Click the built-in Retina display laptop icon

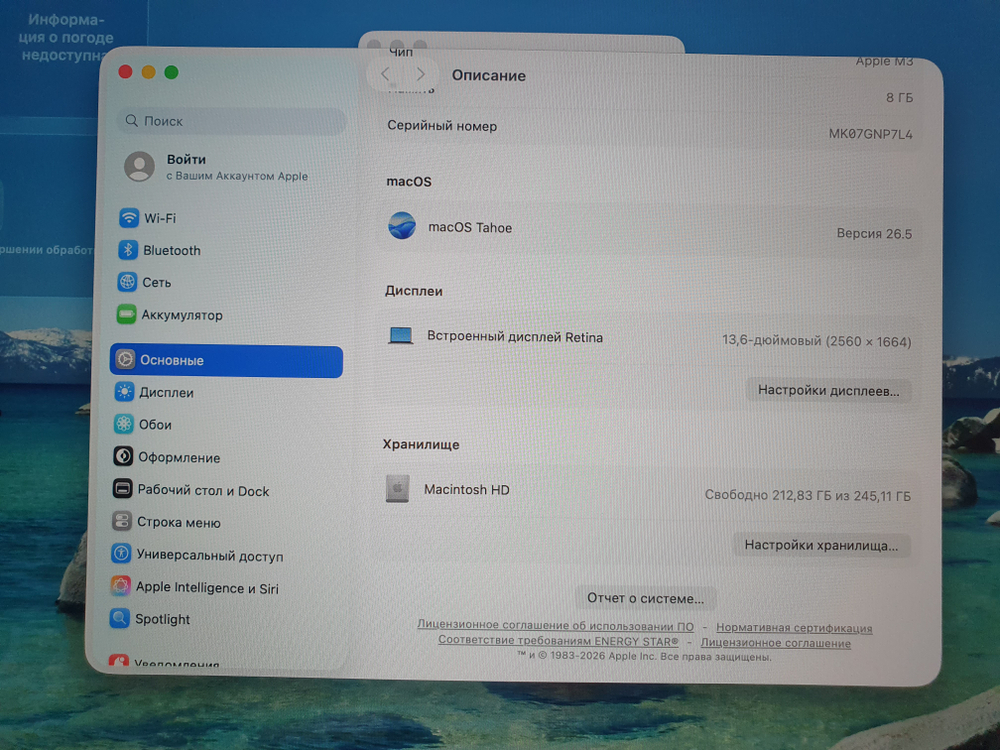click(401, 335)
